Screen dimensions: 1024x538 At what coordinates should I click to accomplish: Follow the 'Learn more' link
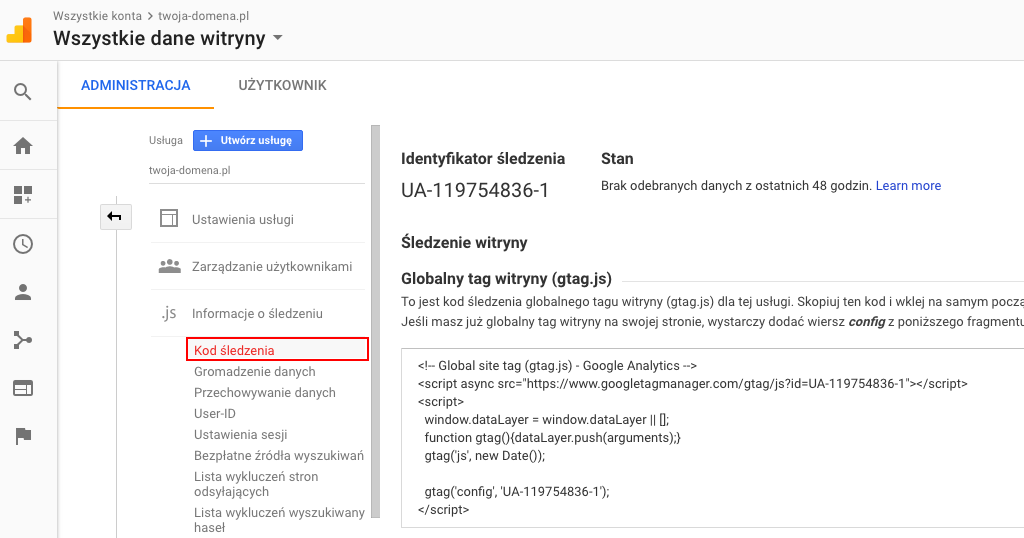click(908, 186)
